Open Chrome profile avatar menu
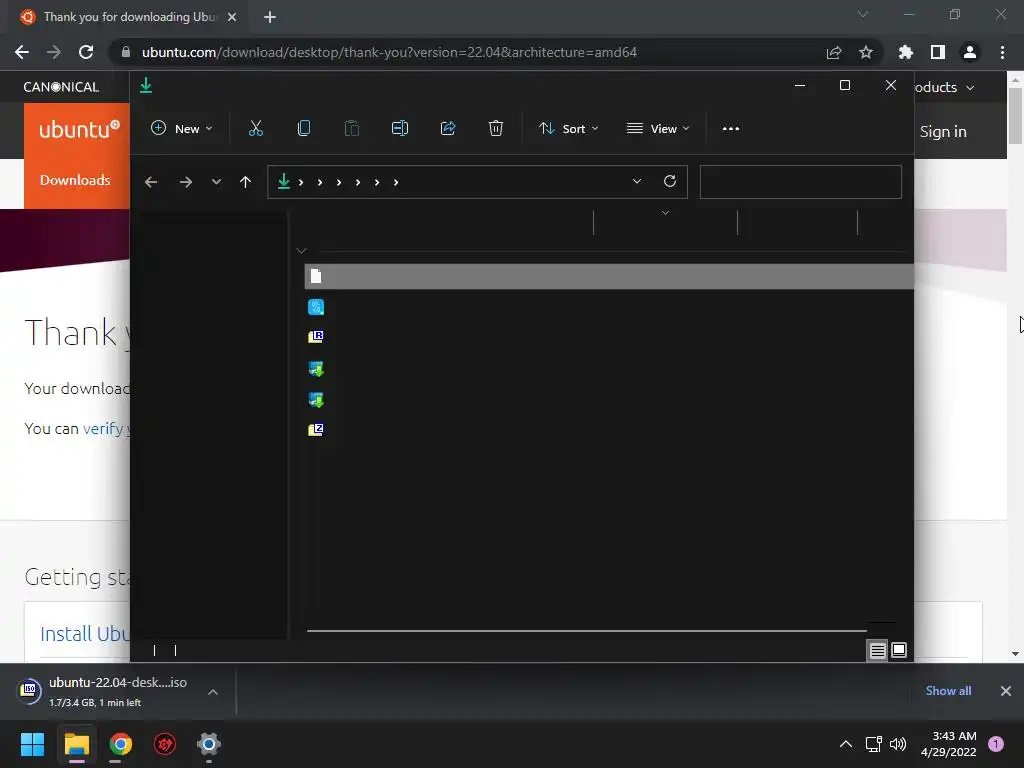The width and height of the screenshot is (1024, 768). [x=970, y=52]
